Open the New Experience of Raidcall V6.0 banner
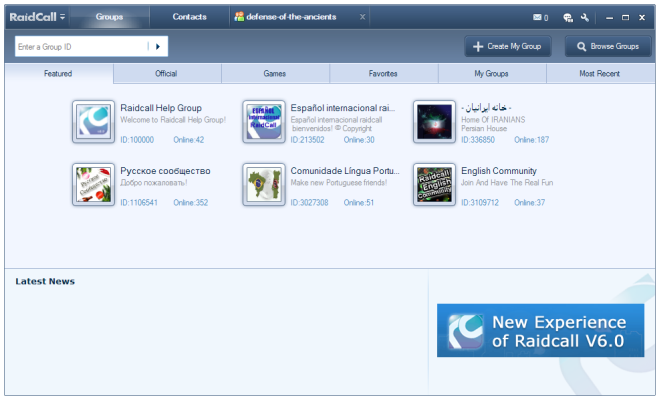The width and height of the screenshot is (660, 400). (540, 331)
